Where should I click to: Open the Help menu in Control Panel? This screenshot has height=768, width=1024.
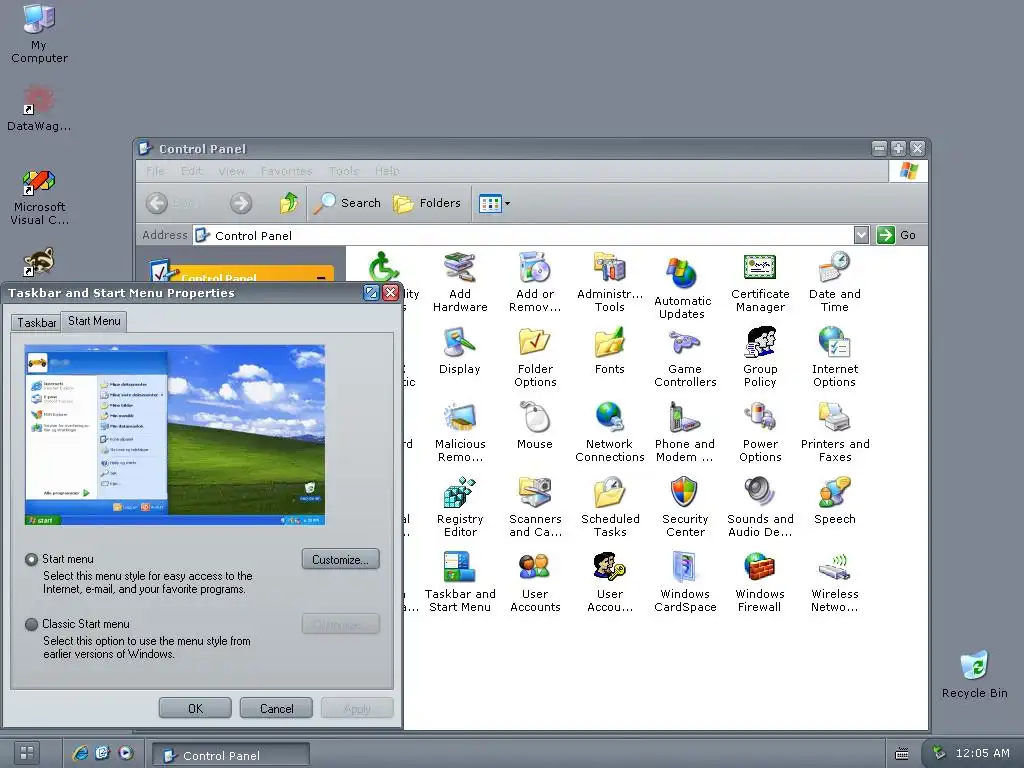(x=387, y=171)
